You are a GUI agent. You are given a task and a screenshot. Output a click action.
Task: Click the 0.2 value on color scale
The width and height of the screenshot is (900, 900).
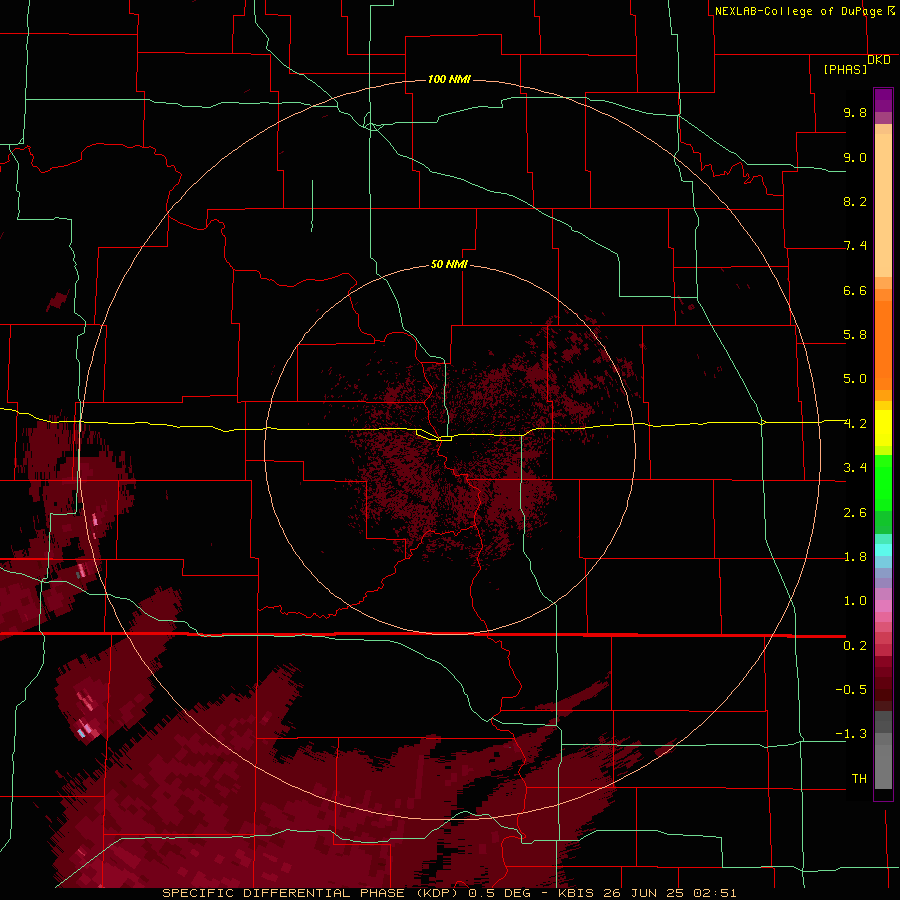tap(855, 646)
